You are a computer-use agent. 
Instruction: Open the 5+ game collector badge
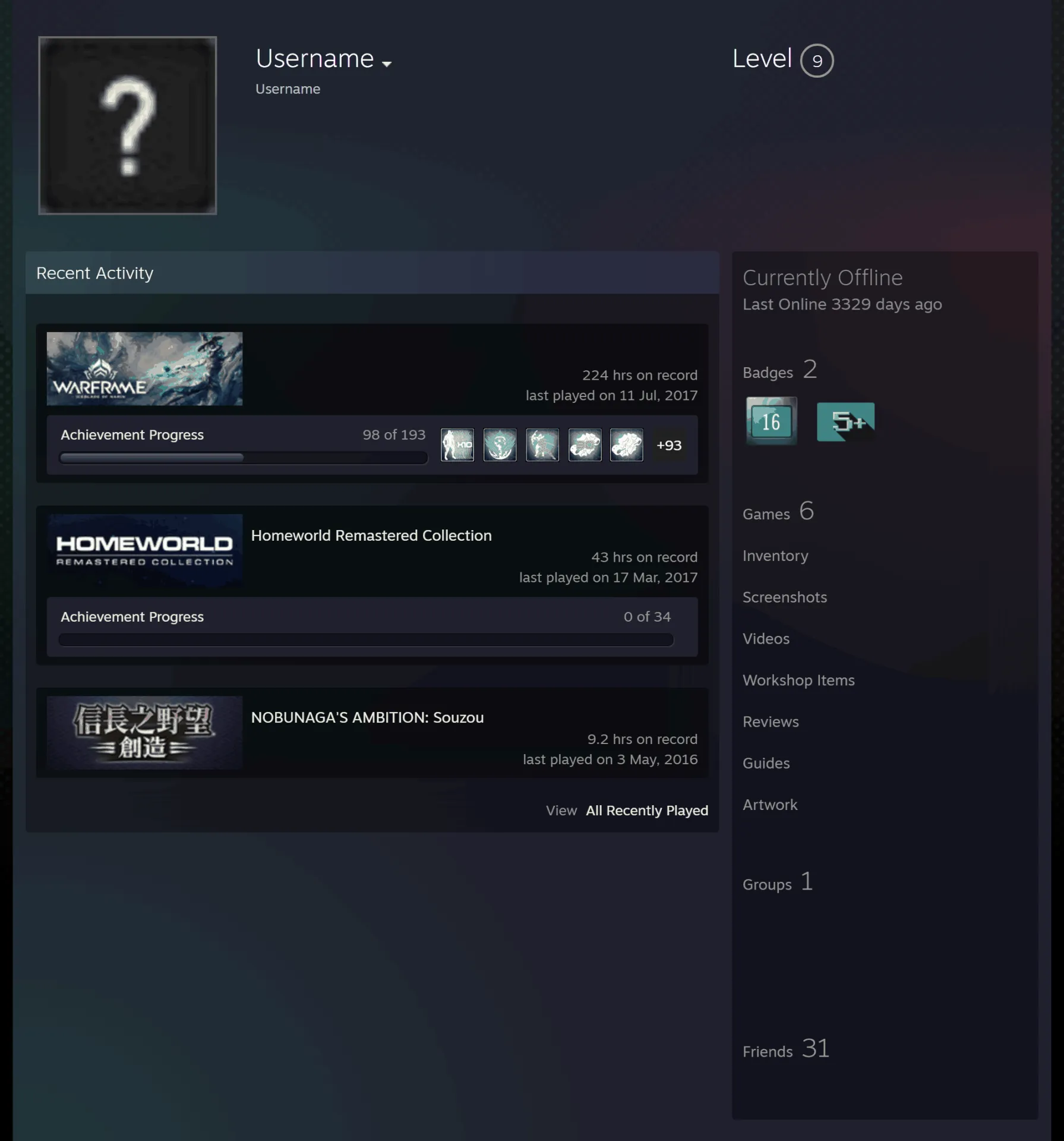click(845, 421)
